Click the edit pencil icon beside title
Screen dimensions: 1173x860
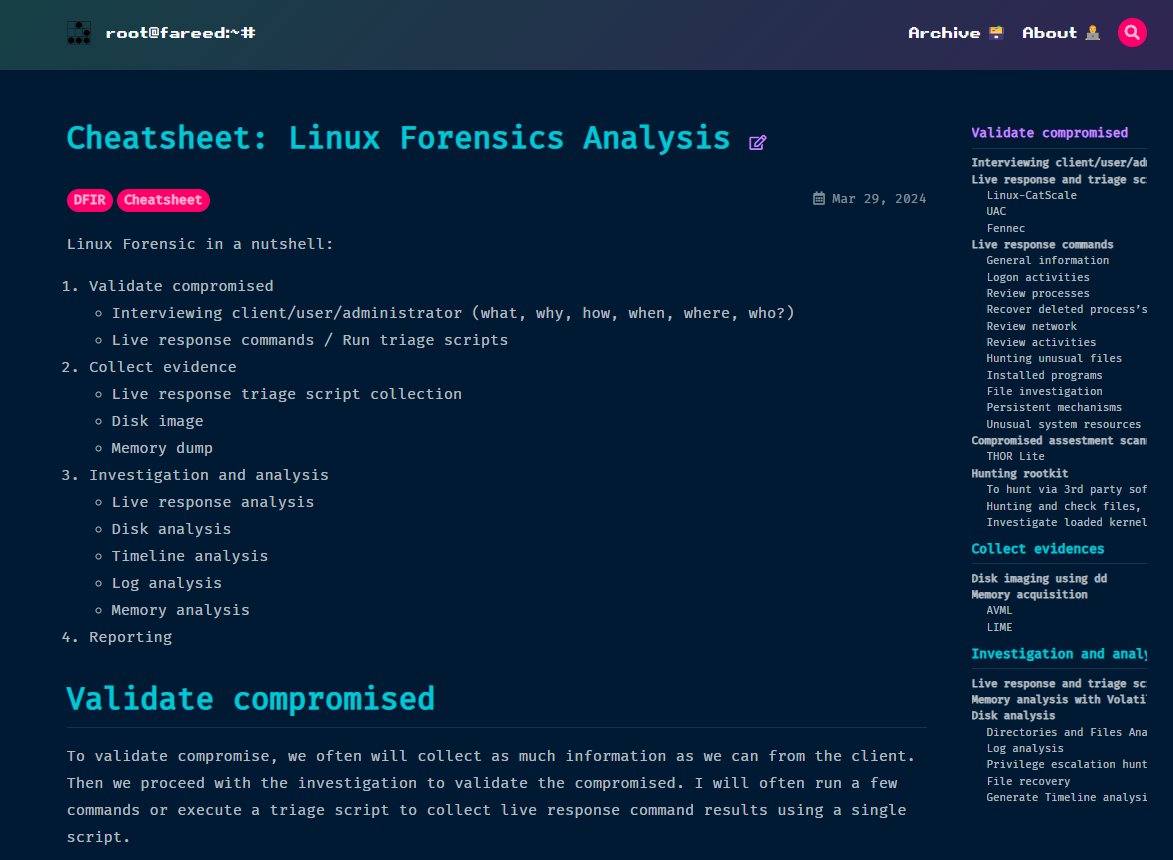coord(757,142)
